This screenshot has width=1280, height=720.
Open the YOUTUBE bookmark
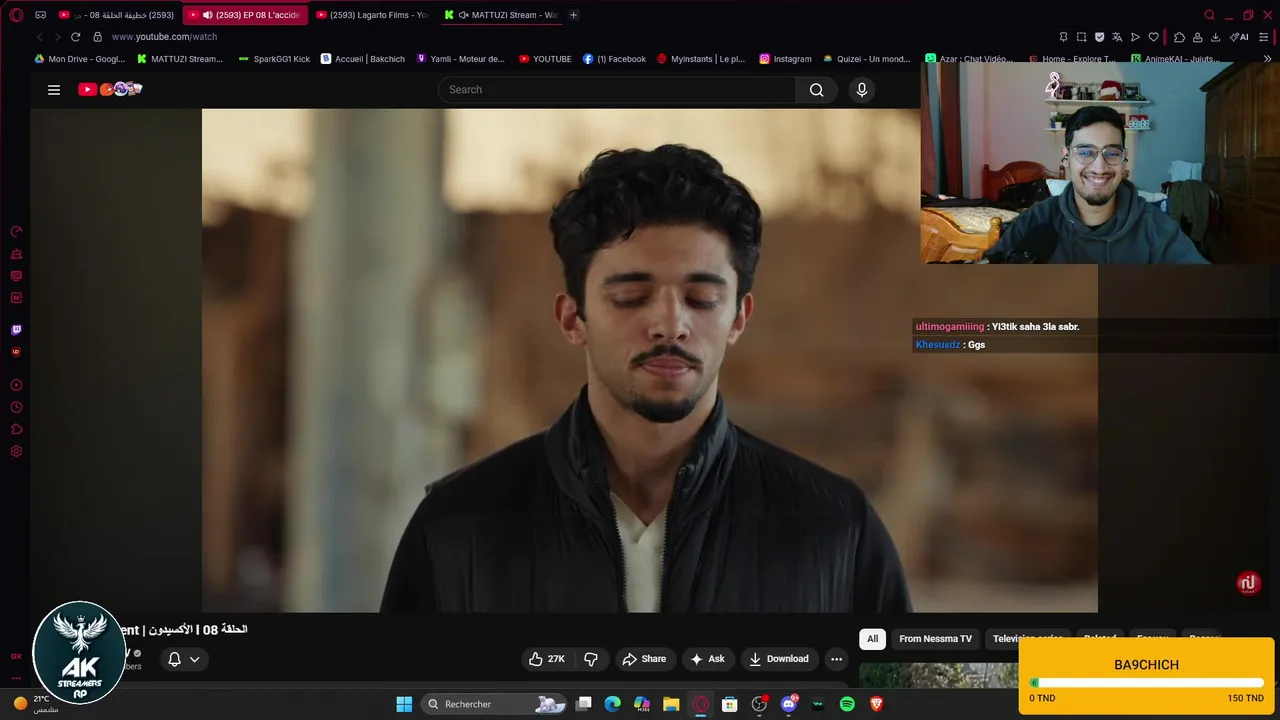coord(545,59)
